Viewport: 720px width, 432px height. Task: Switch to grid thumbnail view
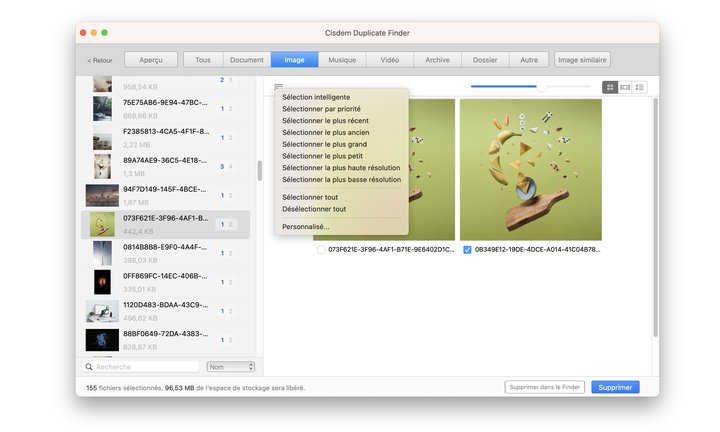[609, 87]
